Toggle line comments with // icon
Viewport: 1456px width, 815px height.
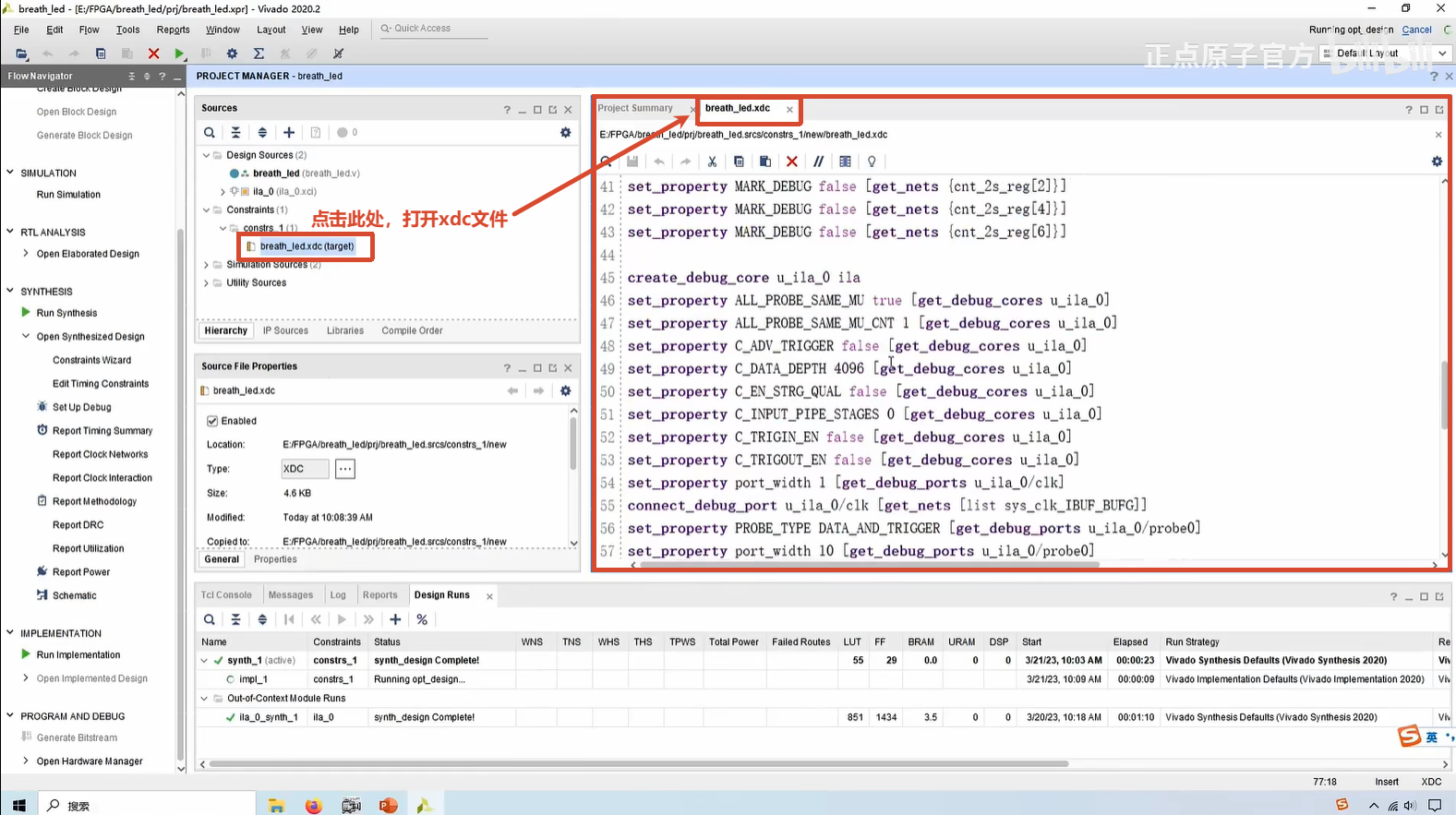point(818,162)
